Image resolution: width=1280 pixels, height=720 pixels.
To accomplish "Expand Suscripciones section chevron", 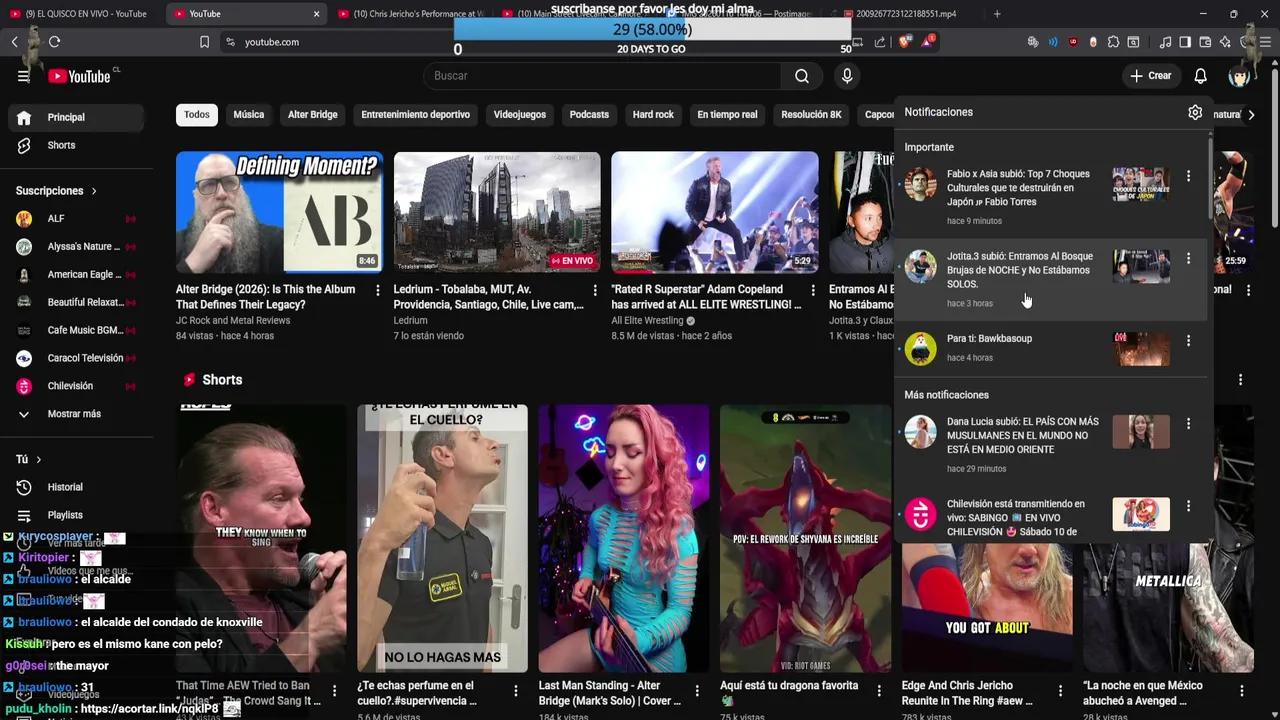I will (x=94, y=191).
